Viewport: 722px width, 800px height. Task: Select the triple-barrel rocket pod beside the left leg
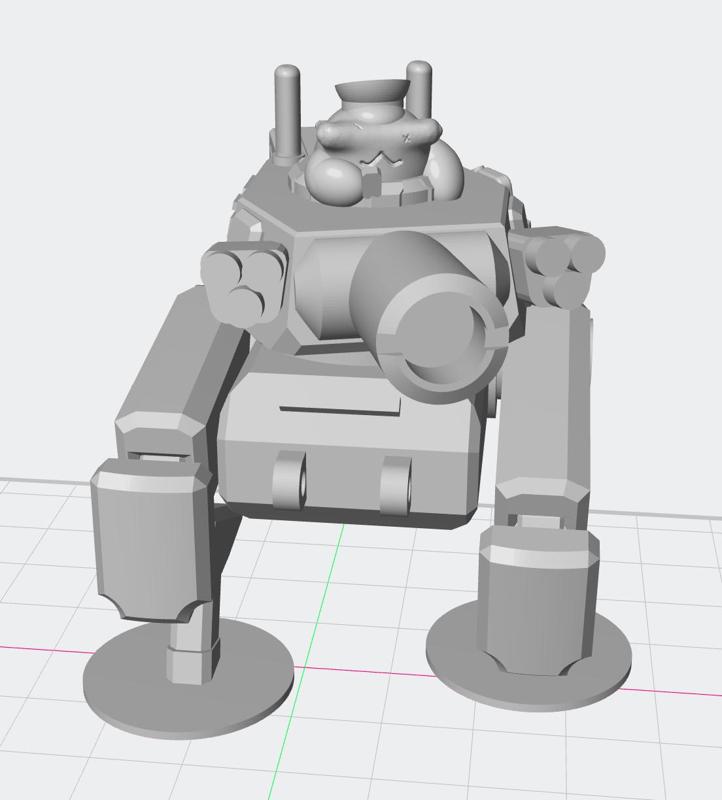pyautogui.click(x=246, y=283)
